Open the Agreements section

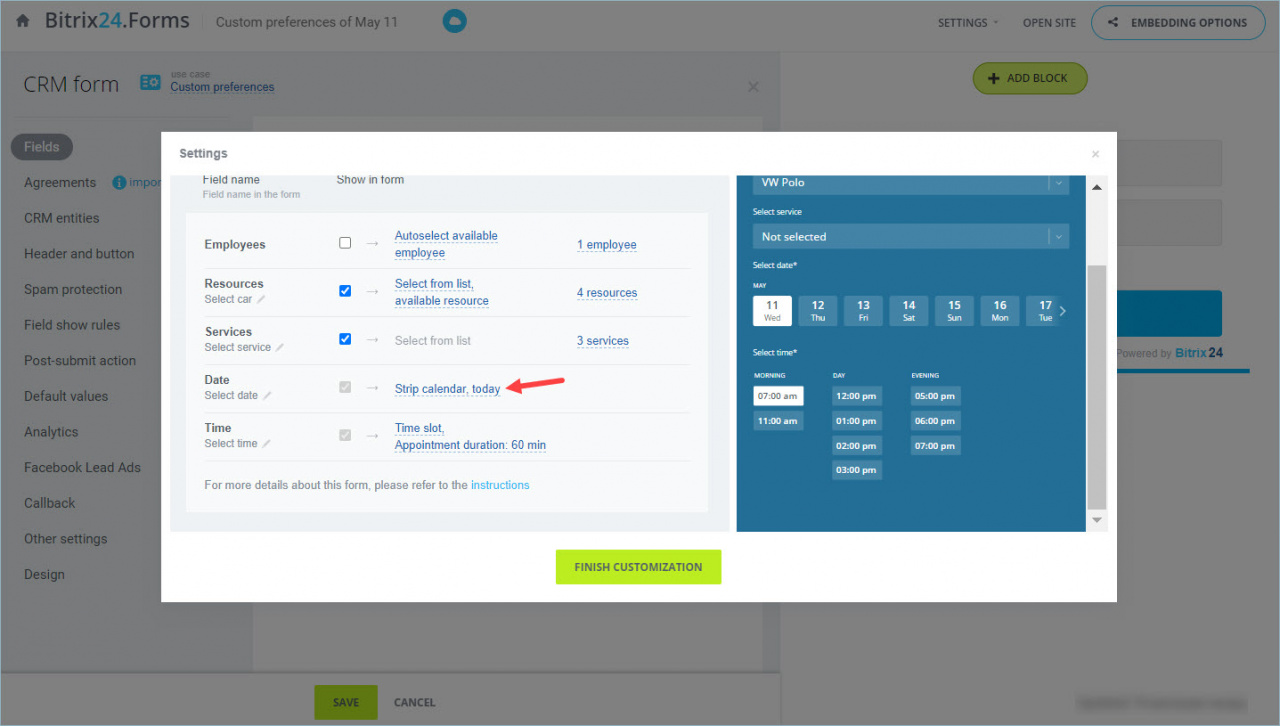point(60,182)
